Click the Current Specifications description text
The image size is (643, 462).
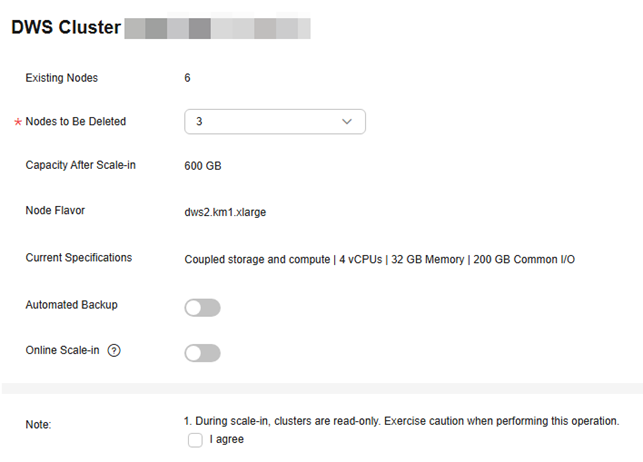[x=379, y=259]
